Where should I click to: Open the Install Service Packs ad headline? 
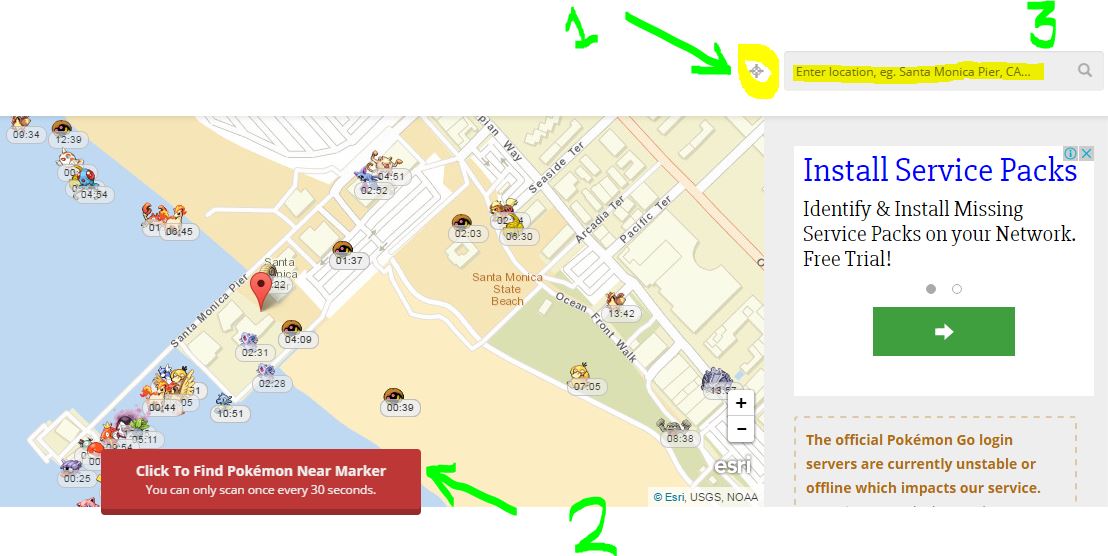click(940, 170)
